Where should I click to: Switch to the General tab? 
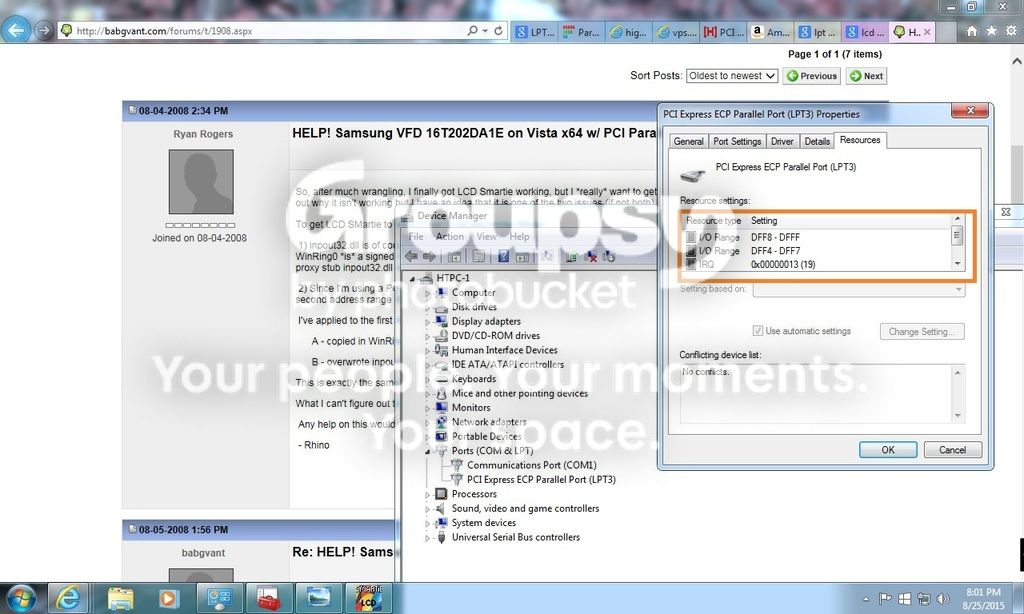tap(688, 141)
